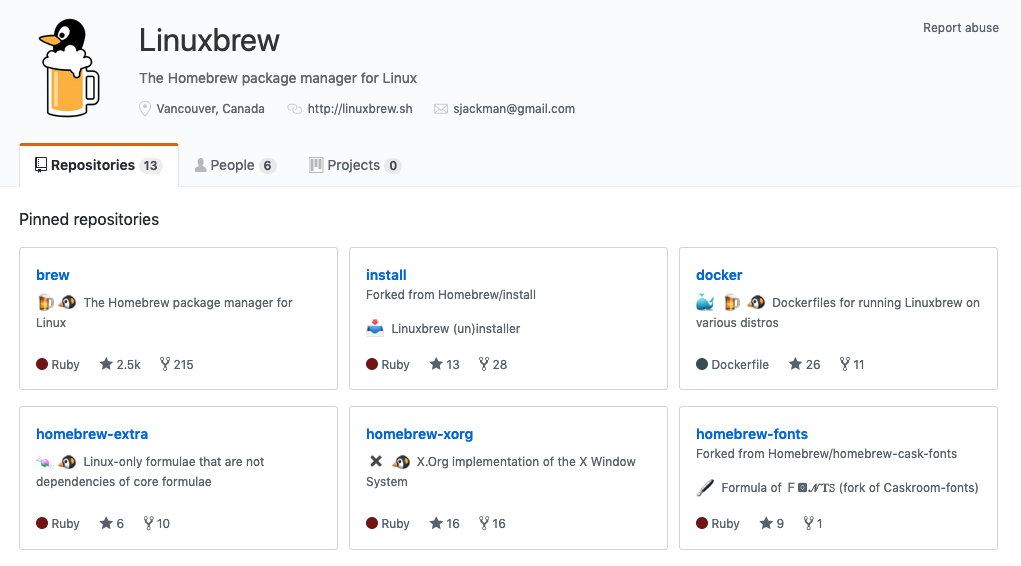Click the star icon on docker card
This screenshot has width=1021, height=566.
click(795, 363)
